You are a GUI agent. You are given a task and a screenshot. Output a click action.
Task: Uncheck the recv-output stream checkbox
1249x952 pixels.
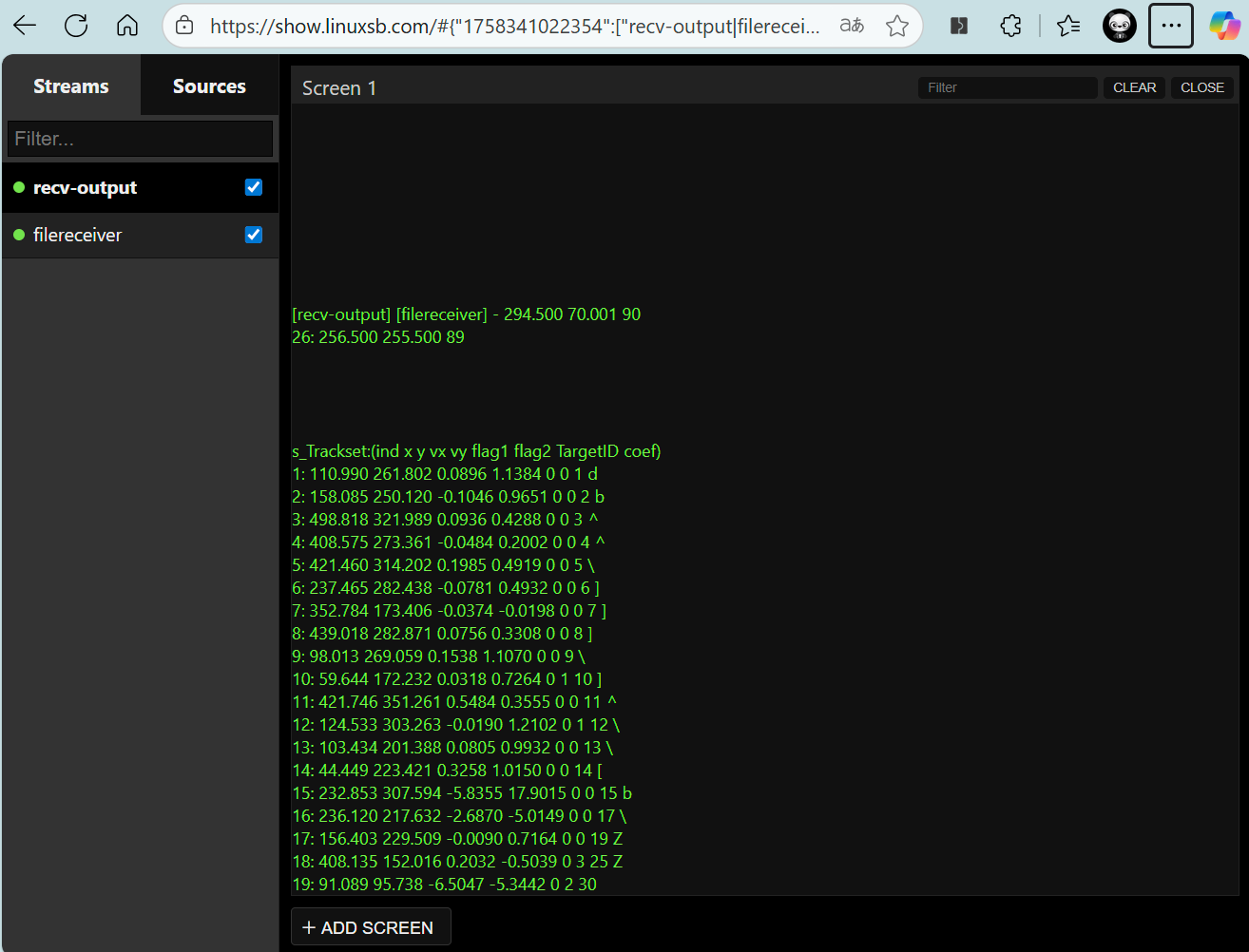pos(254,187)
